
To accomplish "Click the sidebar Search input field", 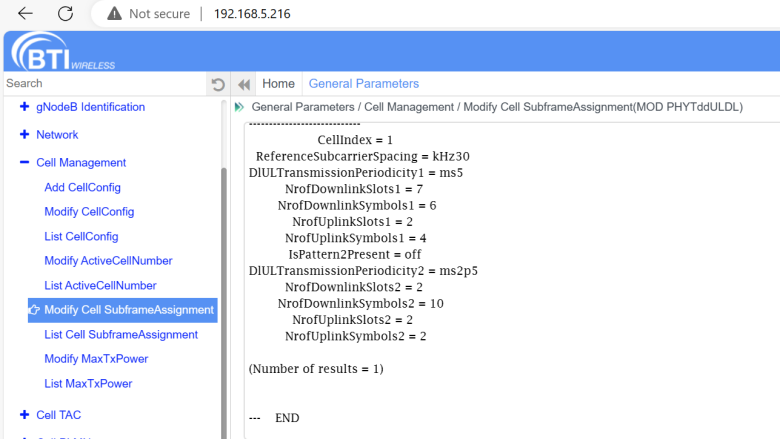I will 100,84.
